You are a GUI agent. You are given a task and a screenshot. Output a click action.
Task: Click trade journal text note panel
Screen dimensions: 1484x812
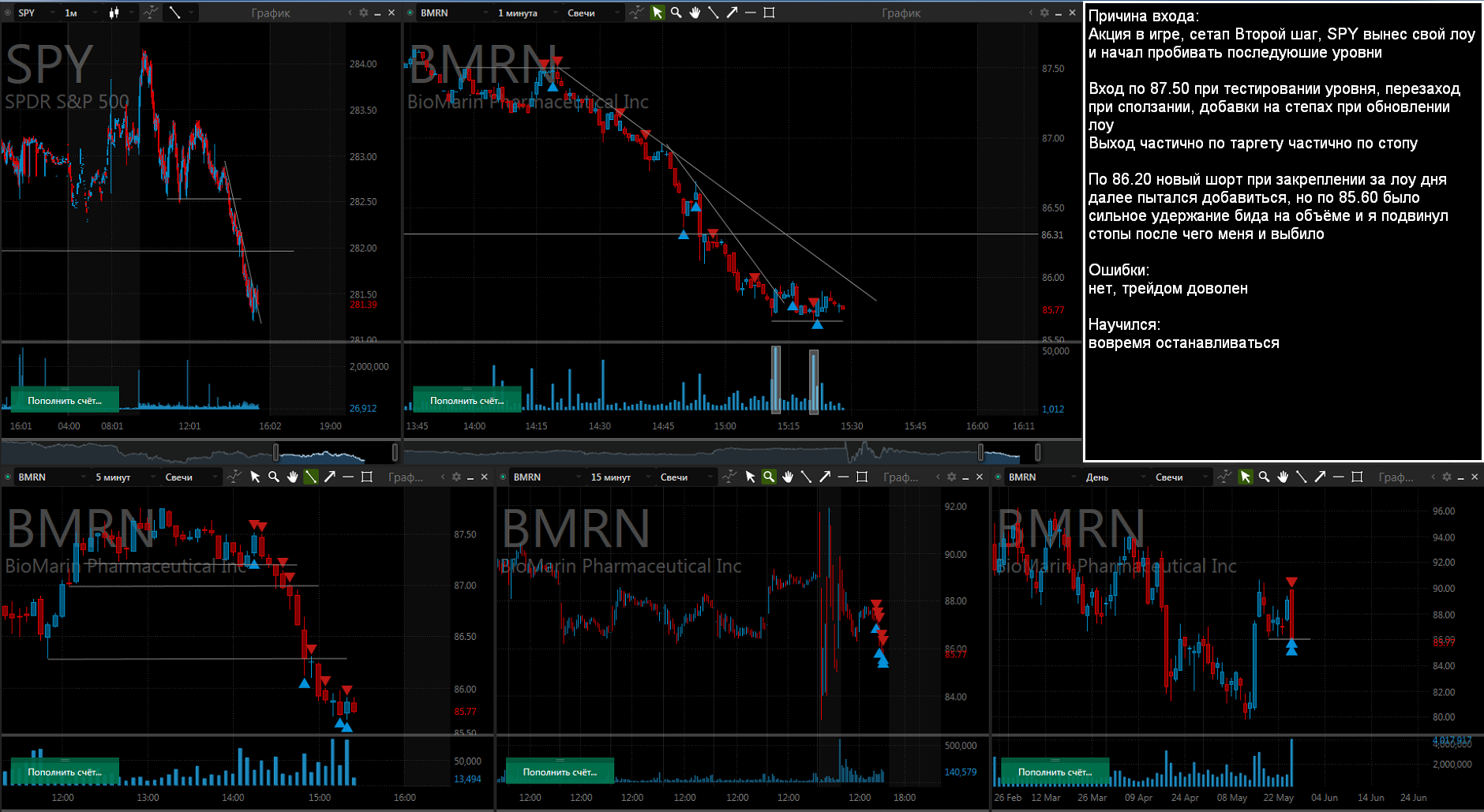pos(1283,232)
